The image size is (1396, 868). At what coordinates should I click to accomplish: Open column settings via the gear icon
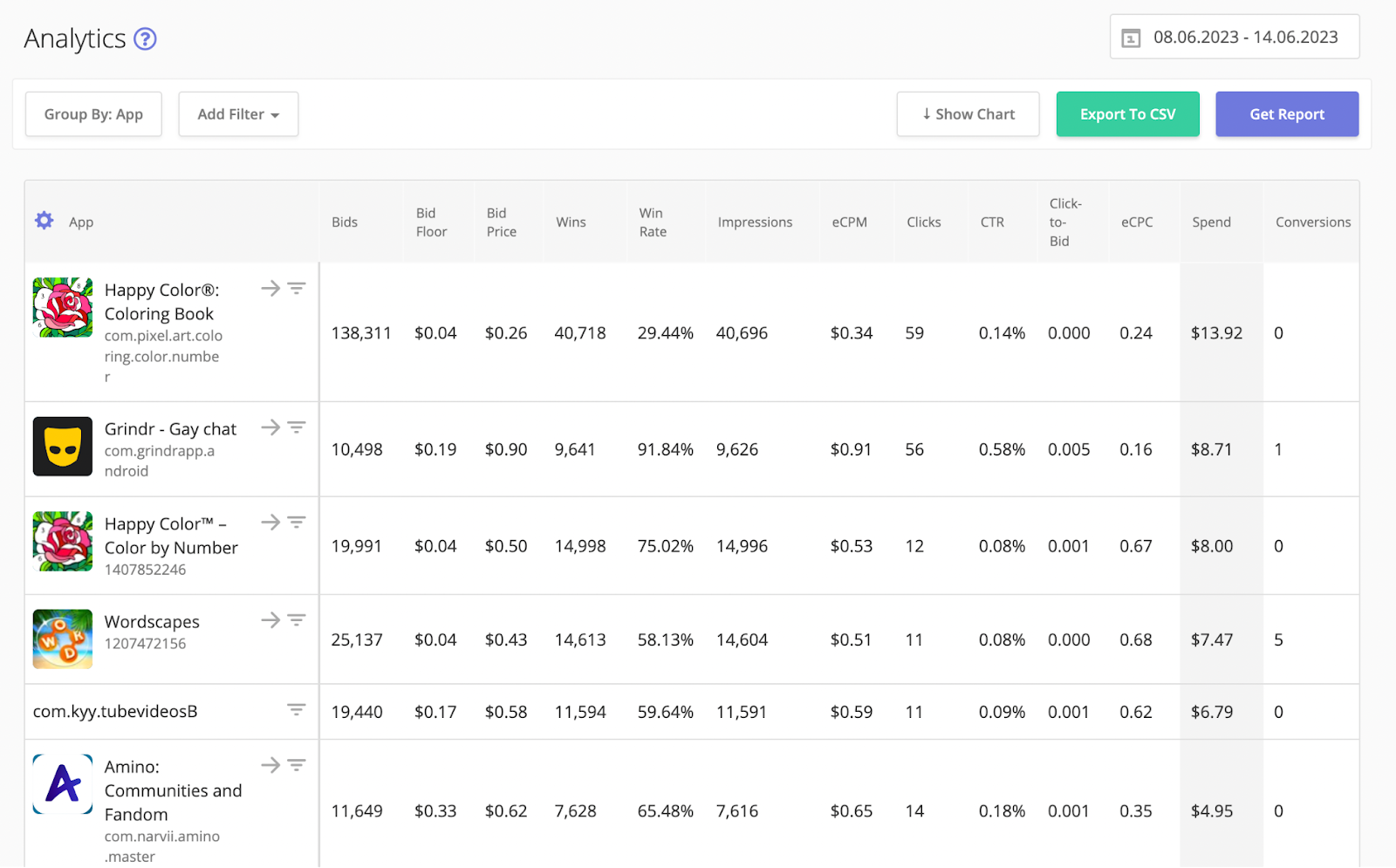click(x=44, y=221)
